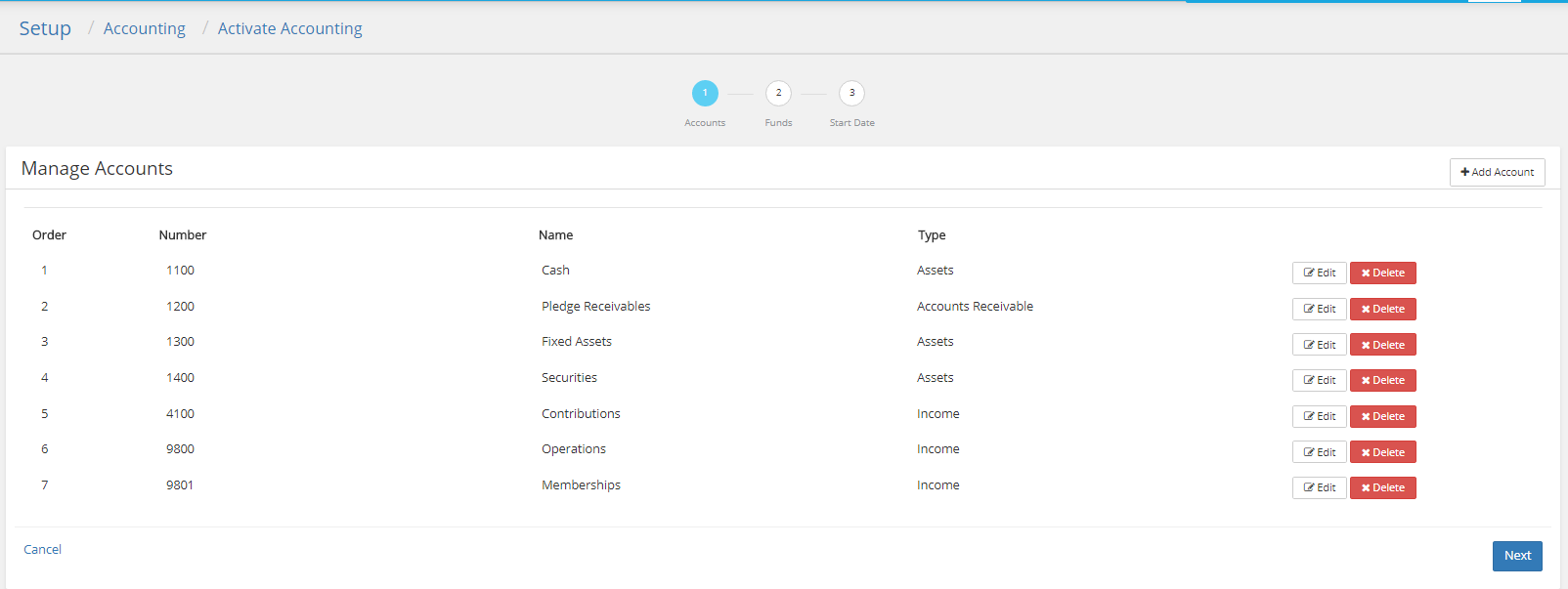The width and height of the screenshot is (1568, 589).
Task: Click the Activate Accounting breadcrumb
Action: click(289, 28)
